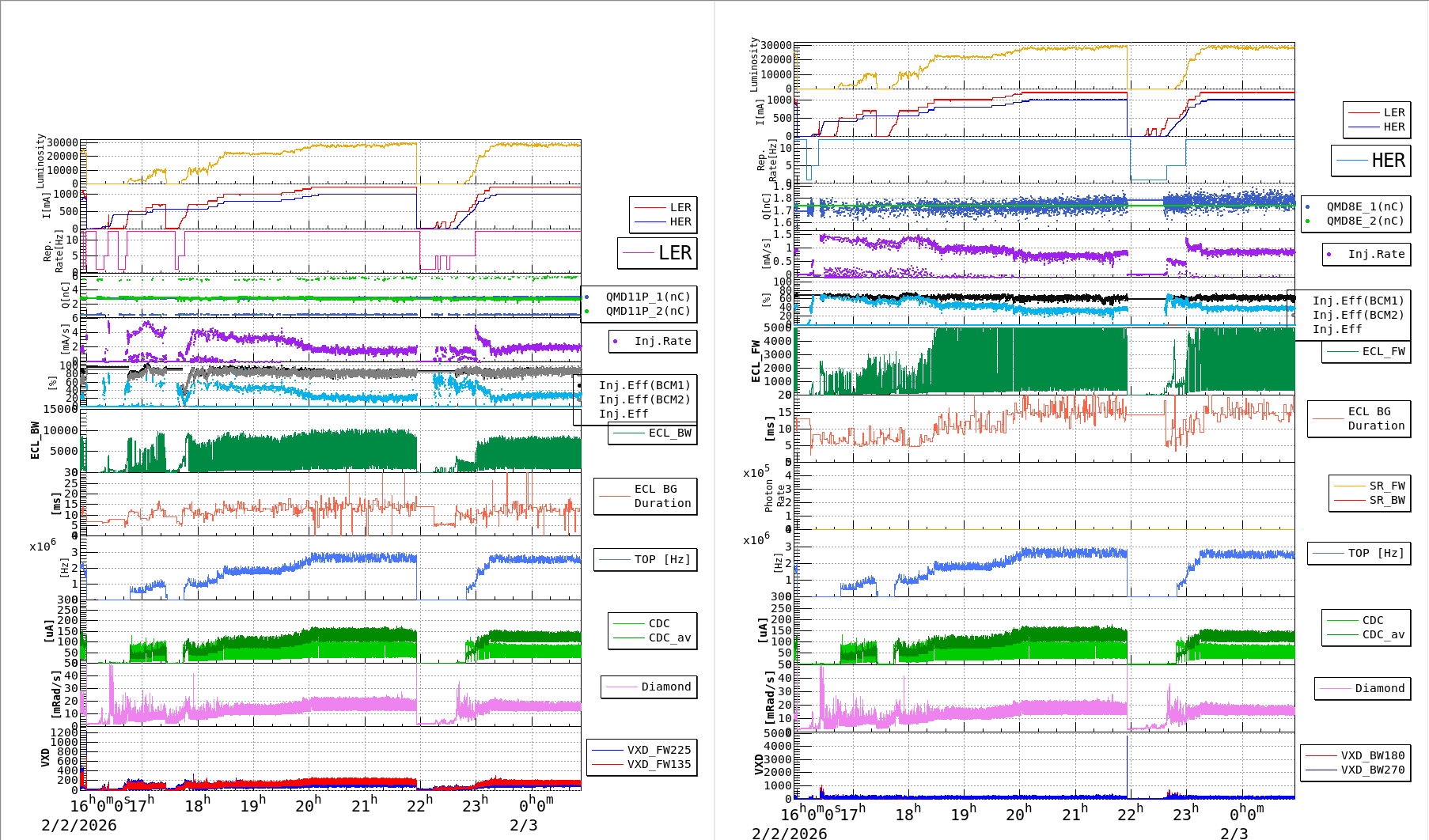Click the small LER legend entry in the left plot

tap(680, 207)
